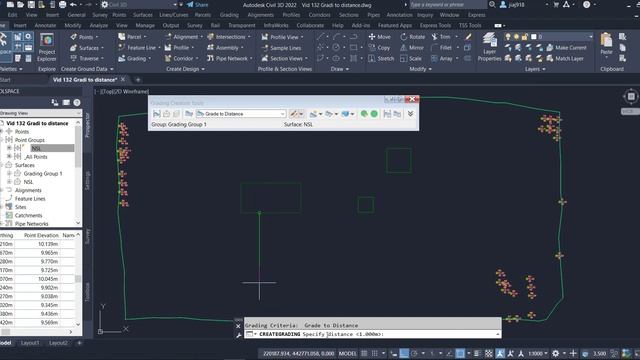
Task: Toggle layer 0 on/off lightbulb
Action: click(508, 37)
